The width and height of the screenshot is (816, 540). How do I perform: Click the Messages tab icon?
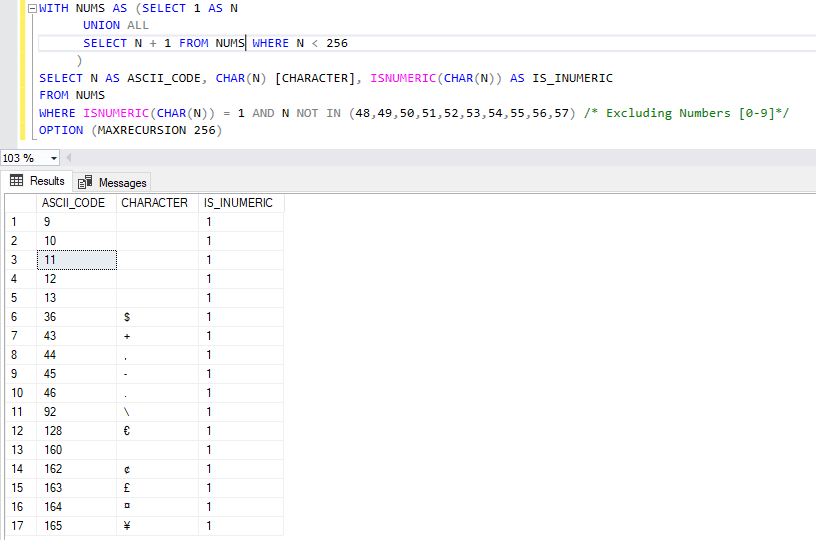coord(85,182)
